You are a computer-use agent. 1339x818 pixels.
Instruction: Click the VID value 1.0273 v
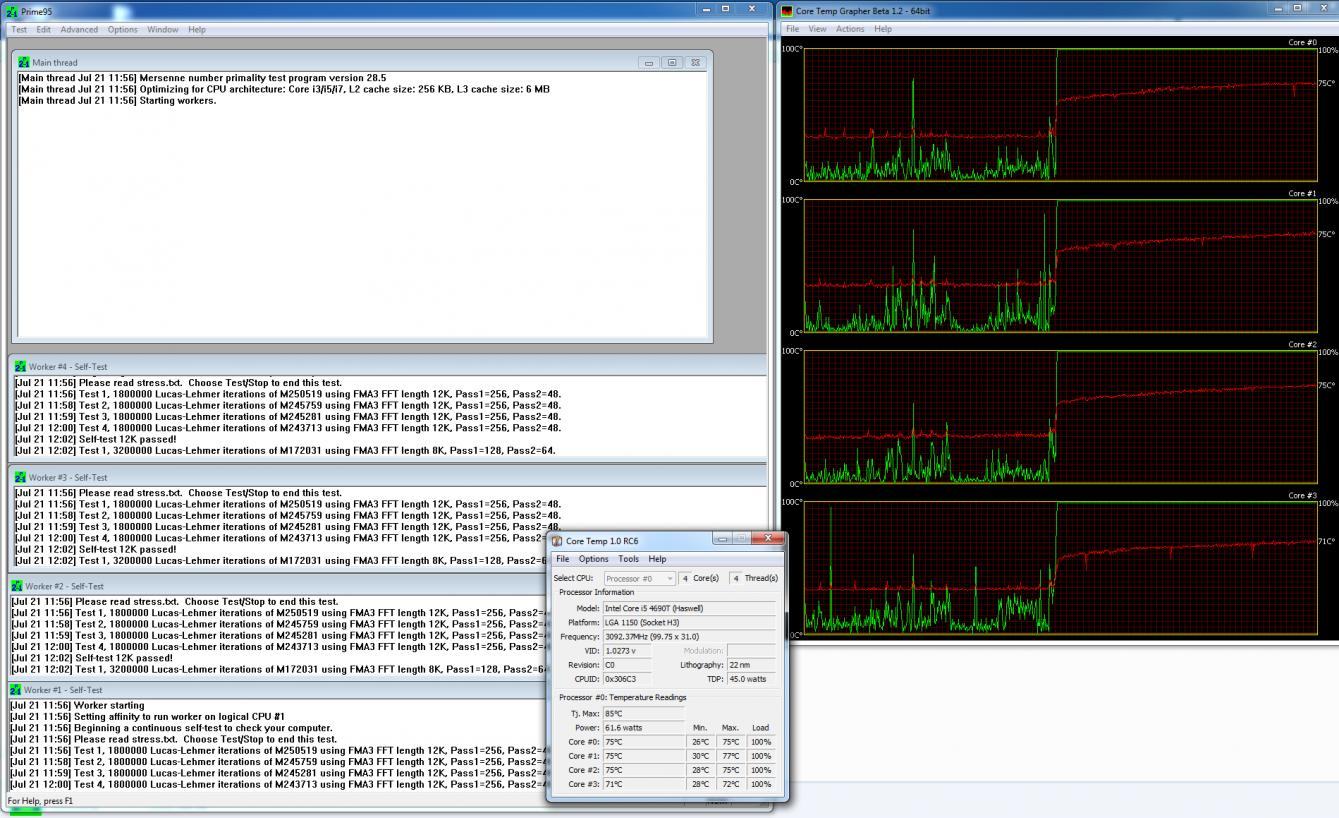[626, 650]
